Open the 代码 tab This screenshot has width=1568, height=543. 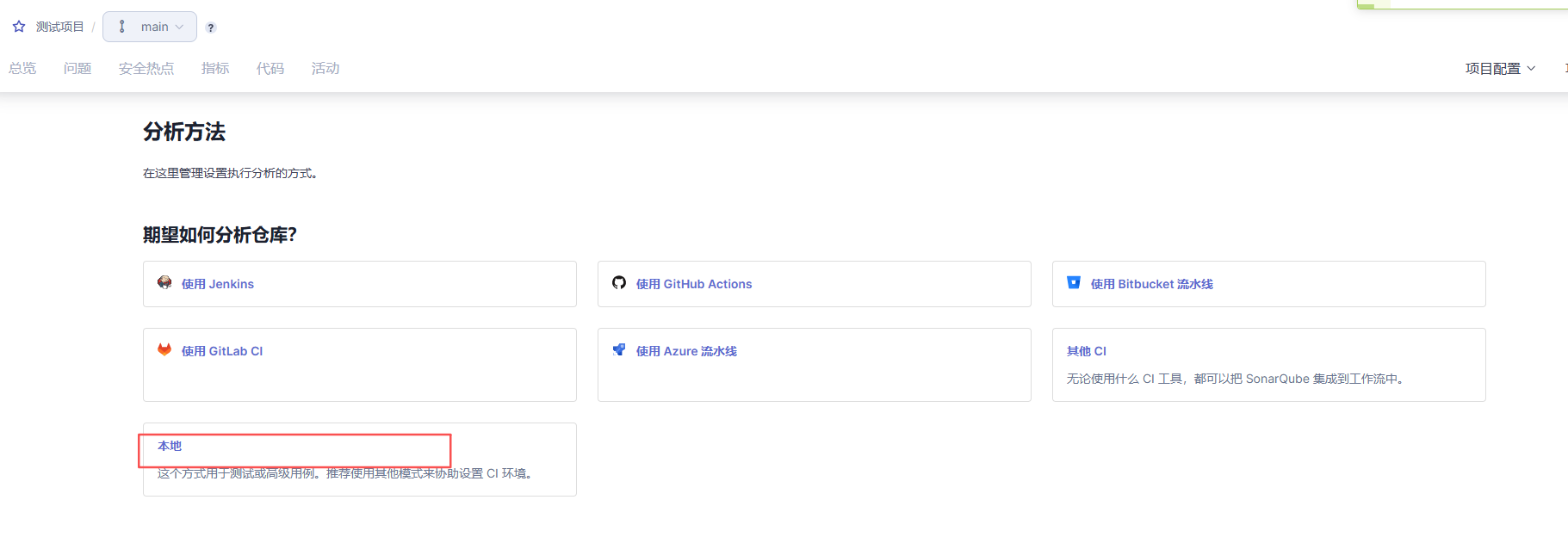(x=270, y=68)
